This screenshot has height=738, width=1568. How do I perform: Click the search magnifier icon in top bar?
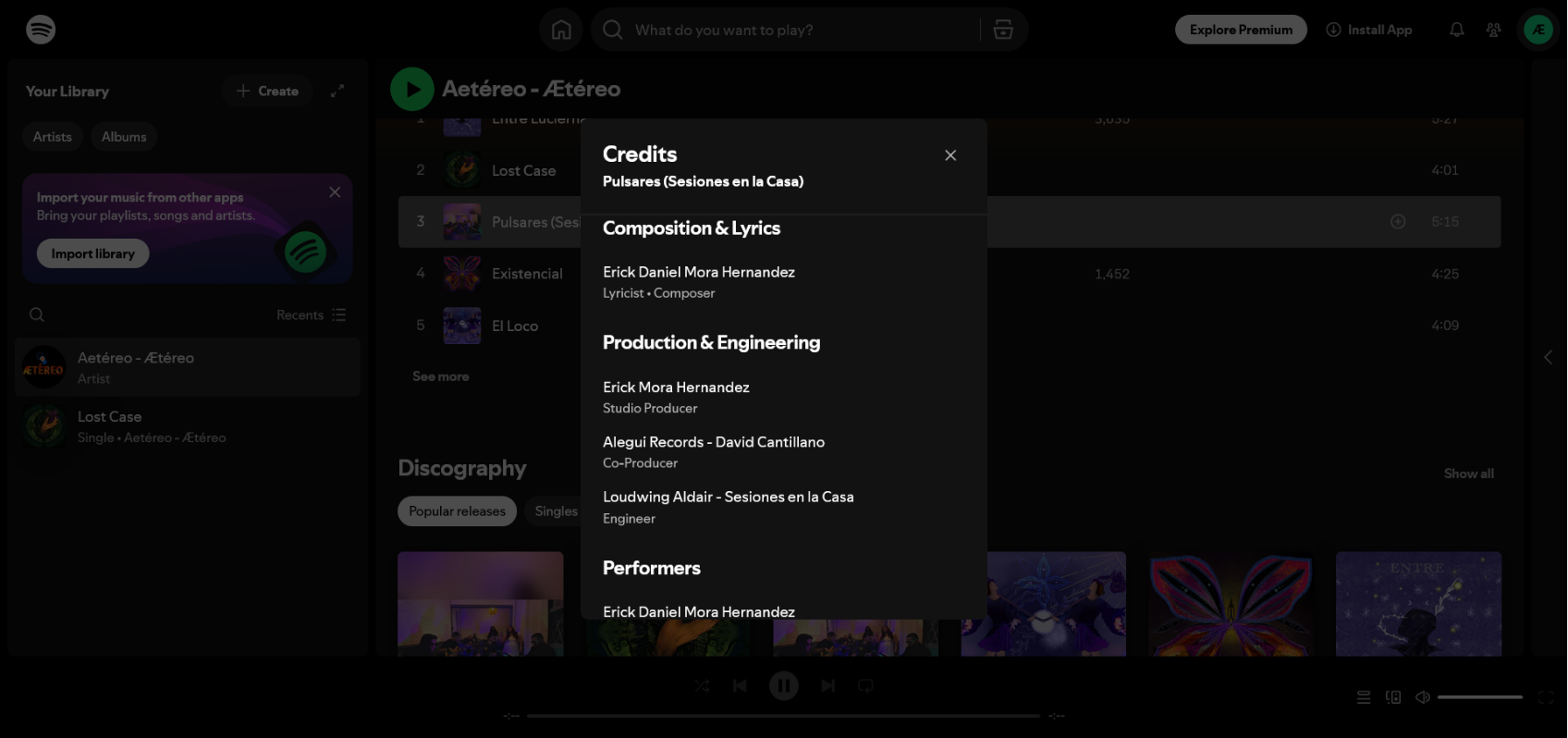(x=612, y=30)
